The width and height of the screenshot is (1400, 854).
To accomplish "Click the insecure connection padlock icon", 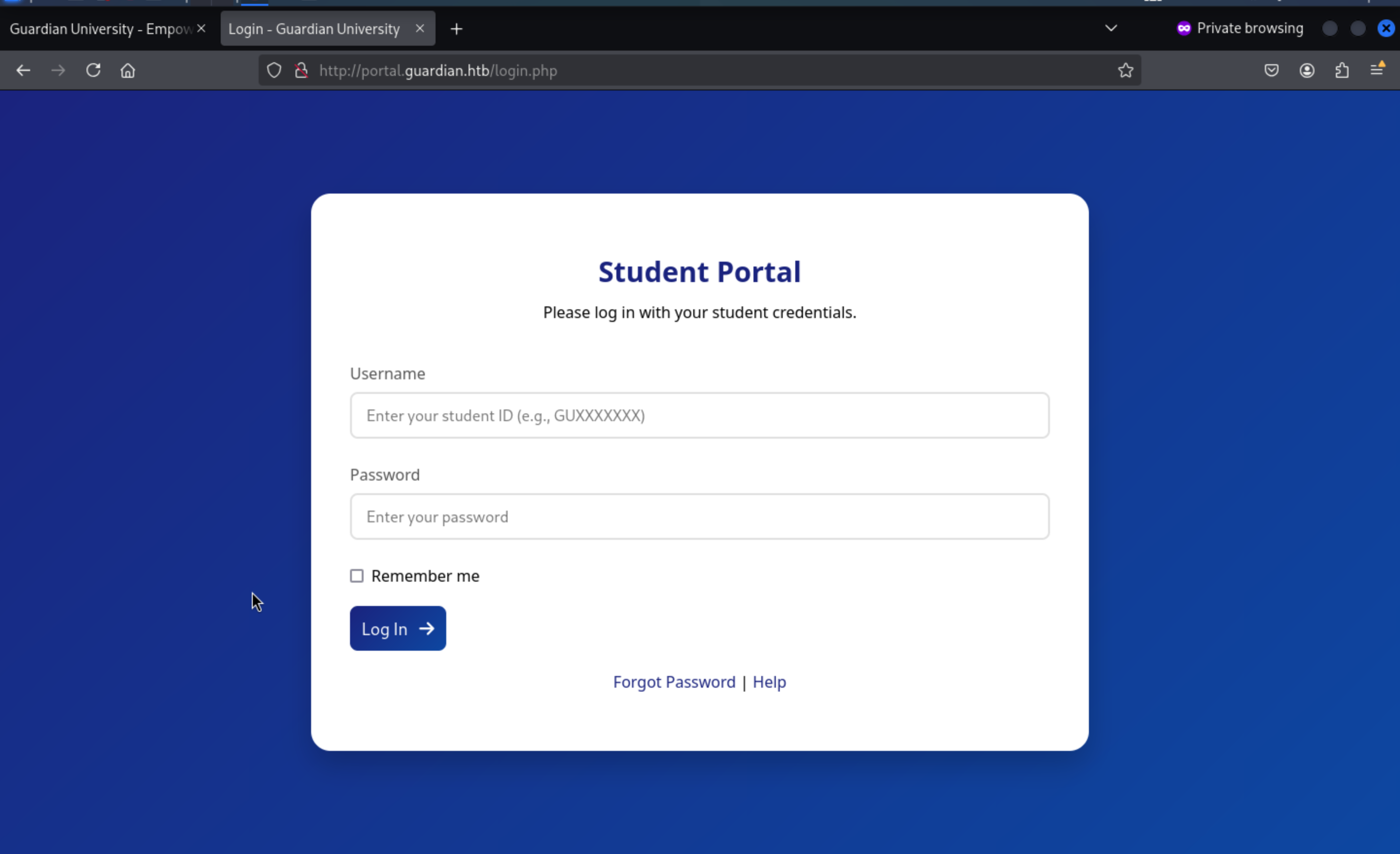I will (x=301, y=71).
